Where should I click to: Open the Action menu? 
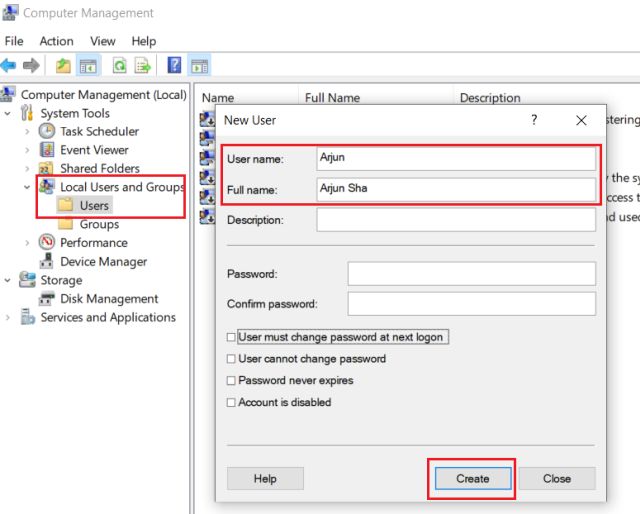click(x=56, y=41)
